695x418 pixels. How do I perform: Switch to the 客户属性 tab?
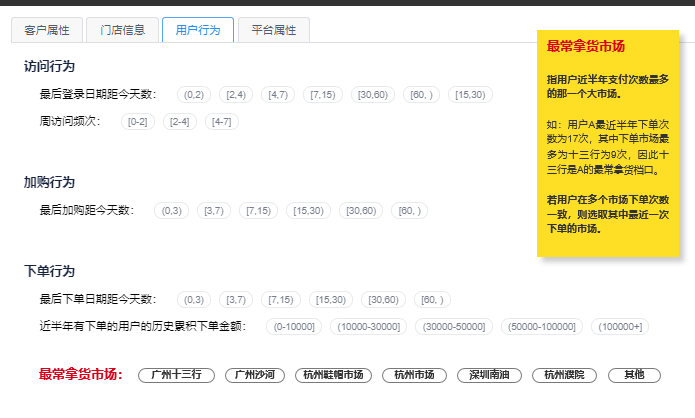[x=47, y=30]
